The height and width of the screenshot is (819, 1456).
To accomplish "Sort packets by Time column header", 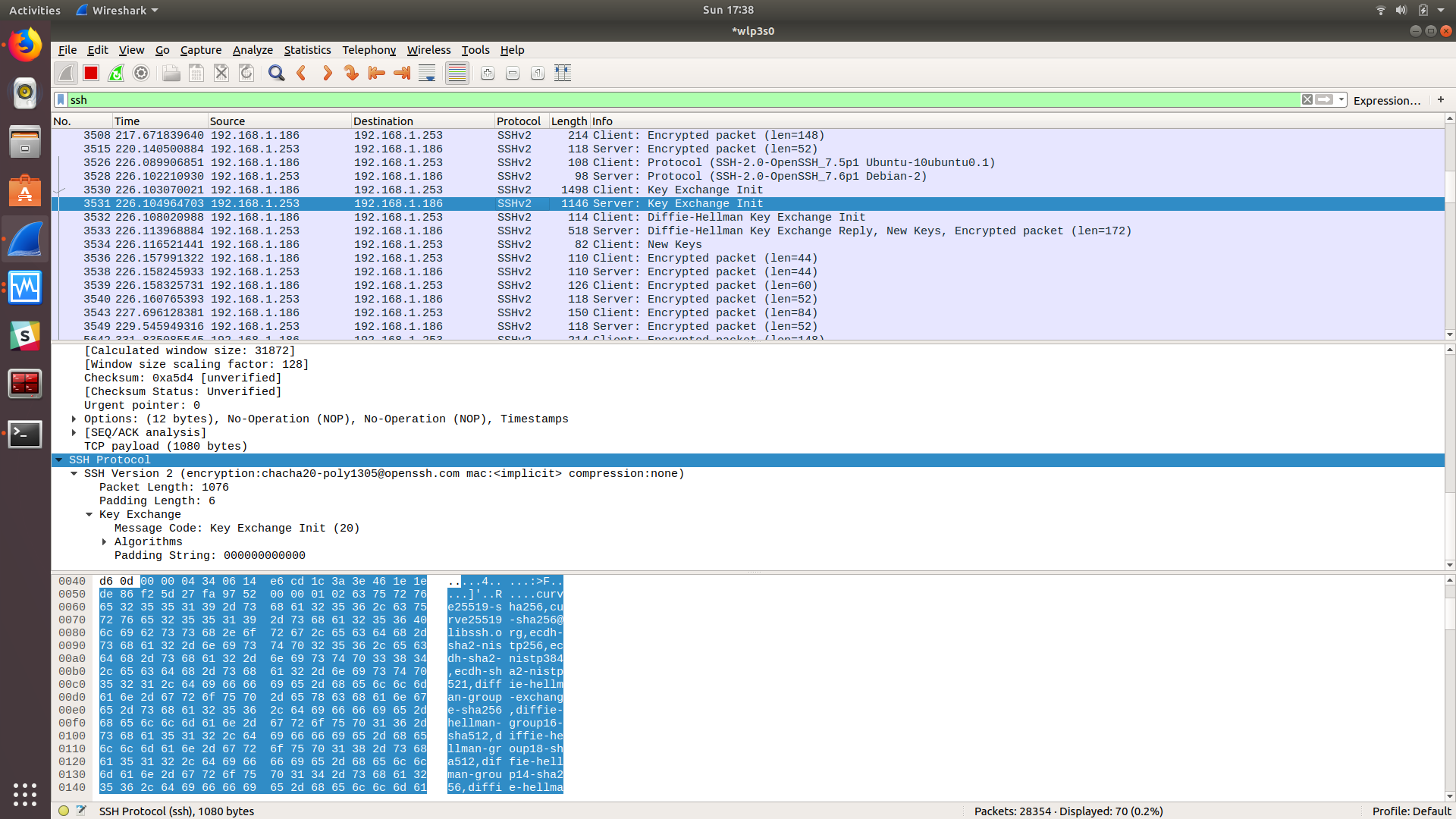I will [x=160, y=121].
